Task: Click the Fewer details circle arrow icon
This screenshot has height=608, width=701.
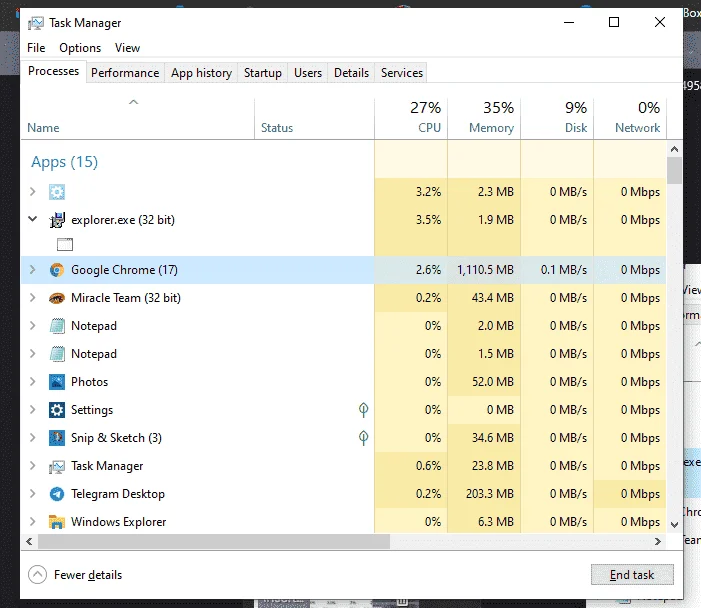Action: tap(38, 575)
